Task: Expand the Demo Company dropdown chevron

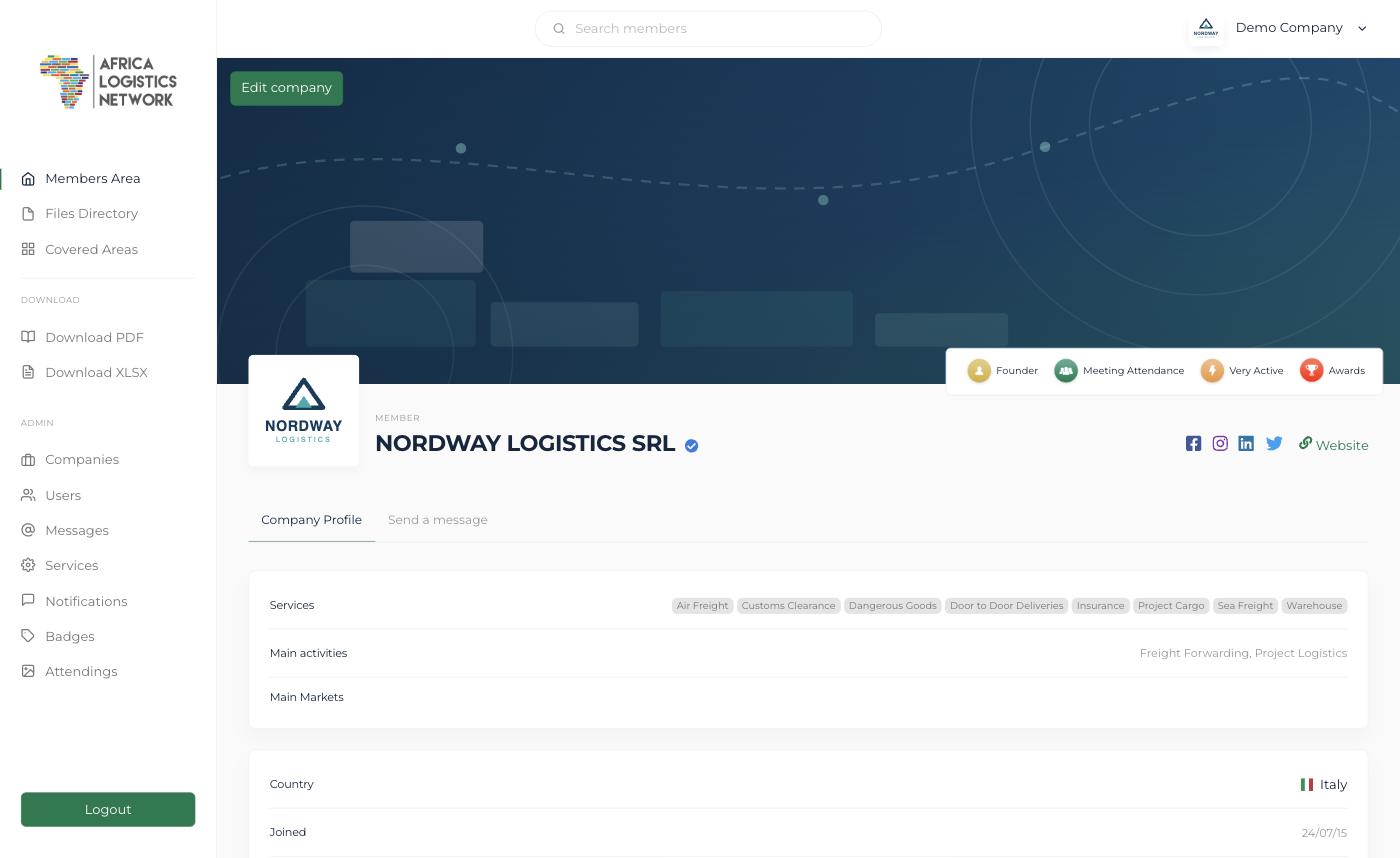Action: [1362, 28]
